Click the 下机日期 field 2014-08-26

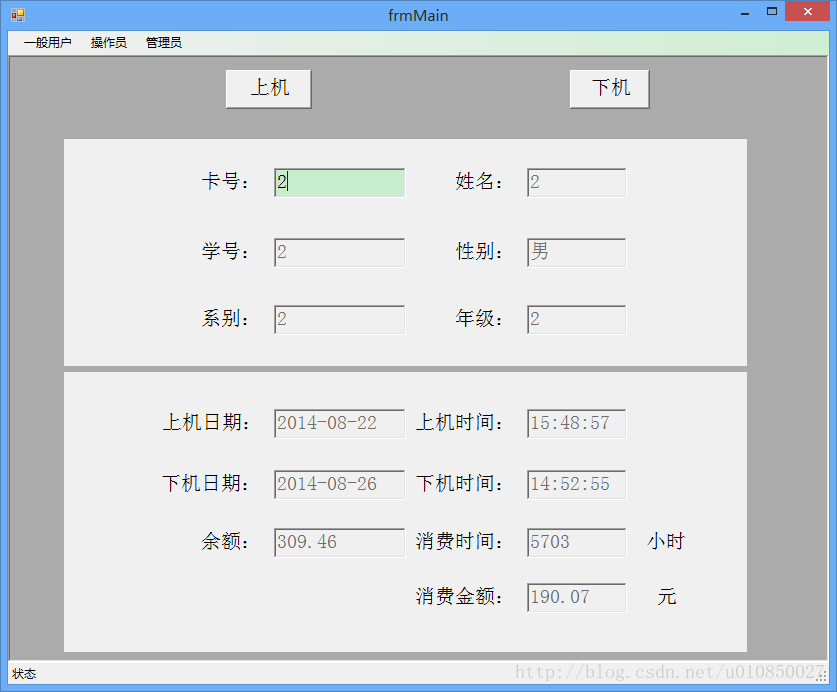tap(339, 485)
